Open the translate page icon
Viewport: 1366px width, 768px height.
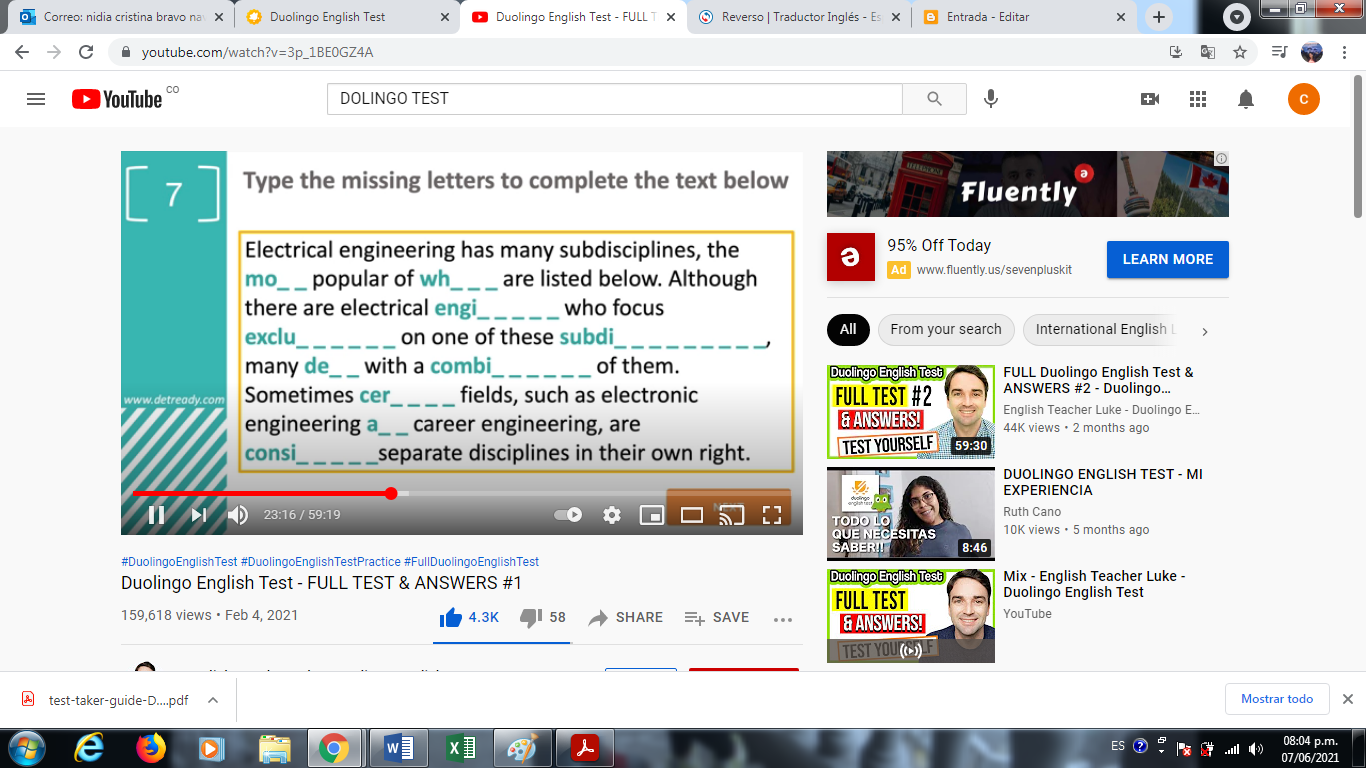1208,52
